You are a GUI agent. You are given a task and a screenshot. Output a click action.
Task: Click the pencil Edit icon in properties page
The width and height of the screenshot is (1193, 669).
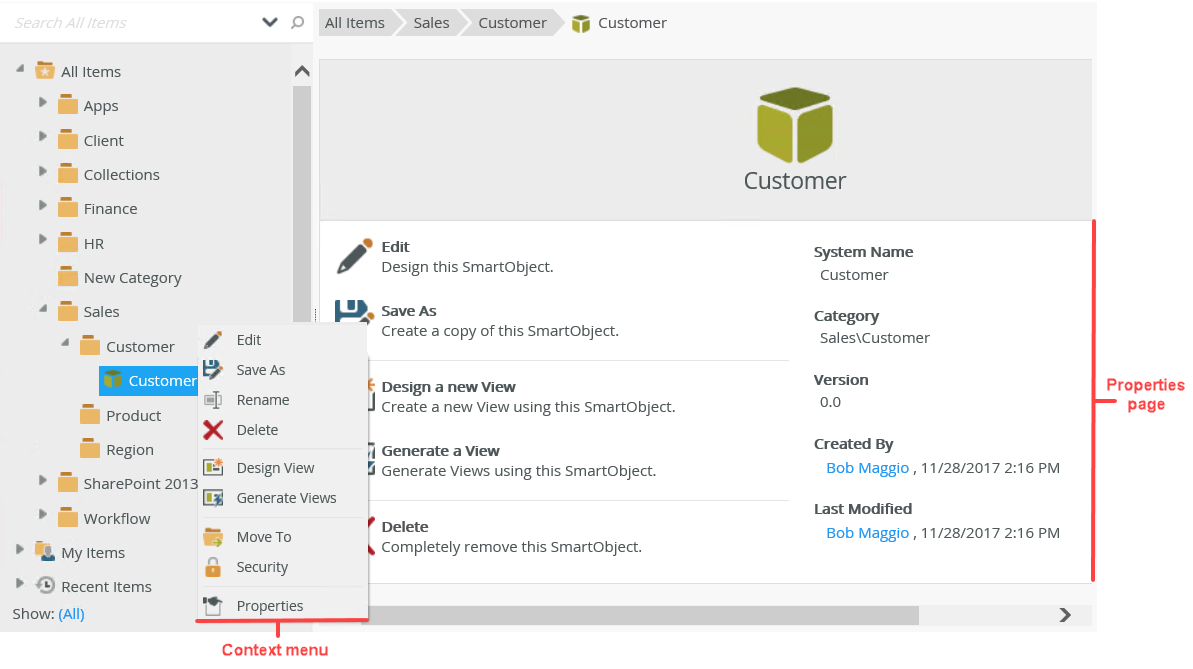point(354,256)
